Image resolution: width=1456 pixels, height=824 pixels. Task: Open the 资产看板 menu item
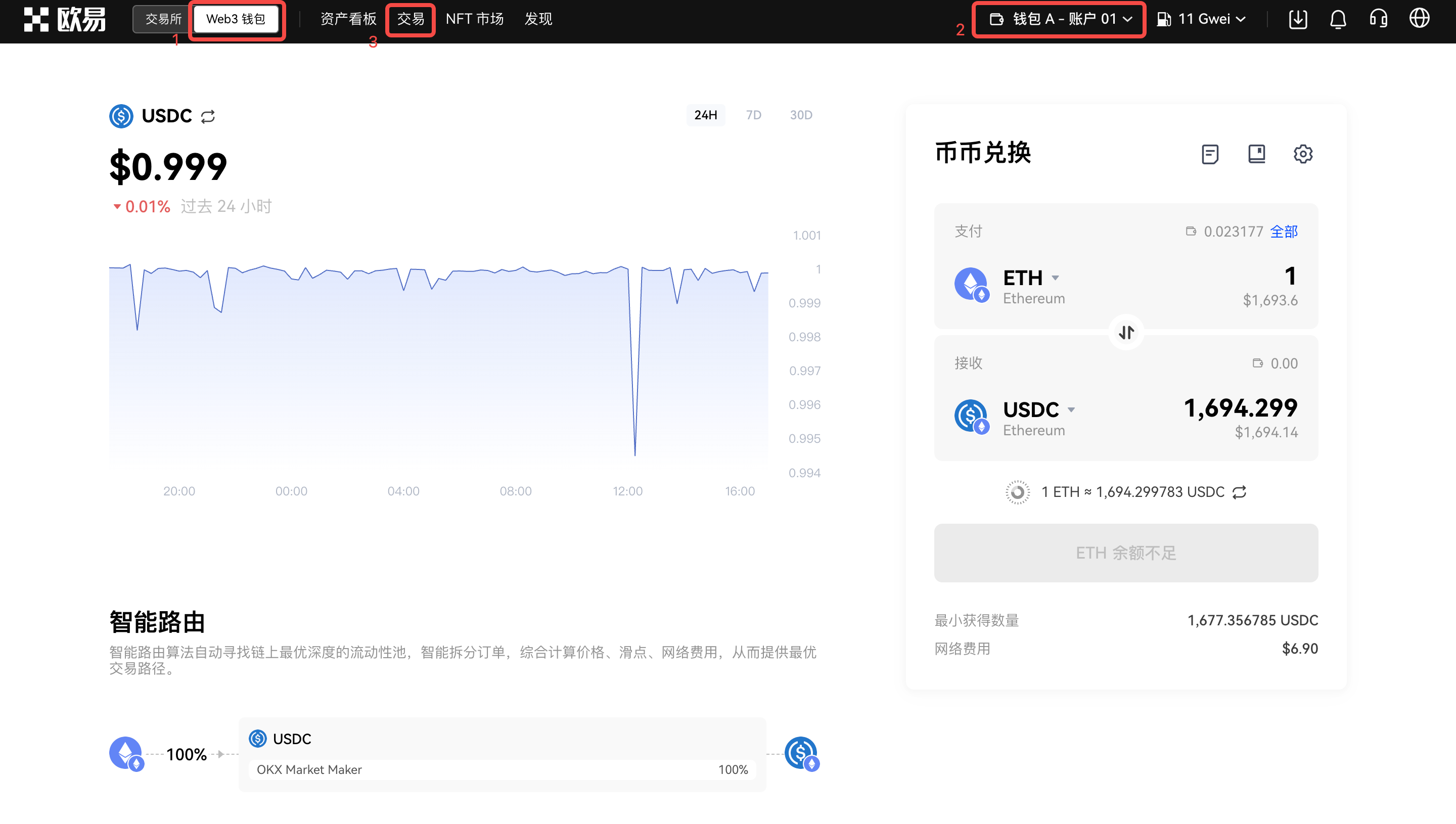pyautogui.click(x=348, y=19)
